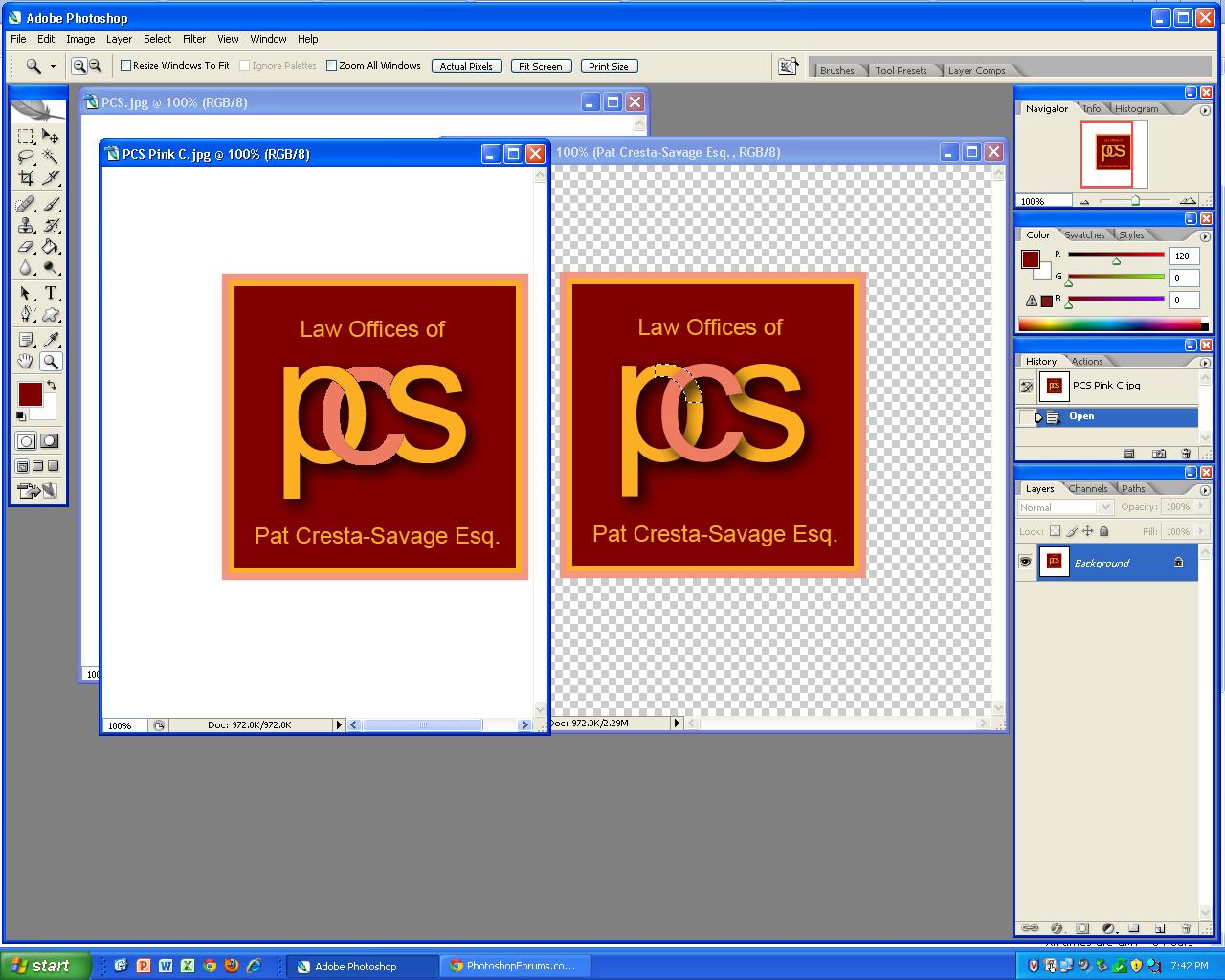Open the Filter menu
The height and width of the screenshot is (980, 1225).
pyautogui.click(x=194, y=39)
